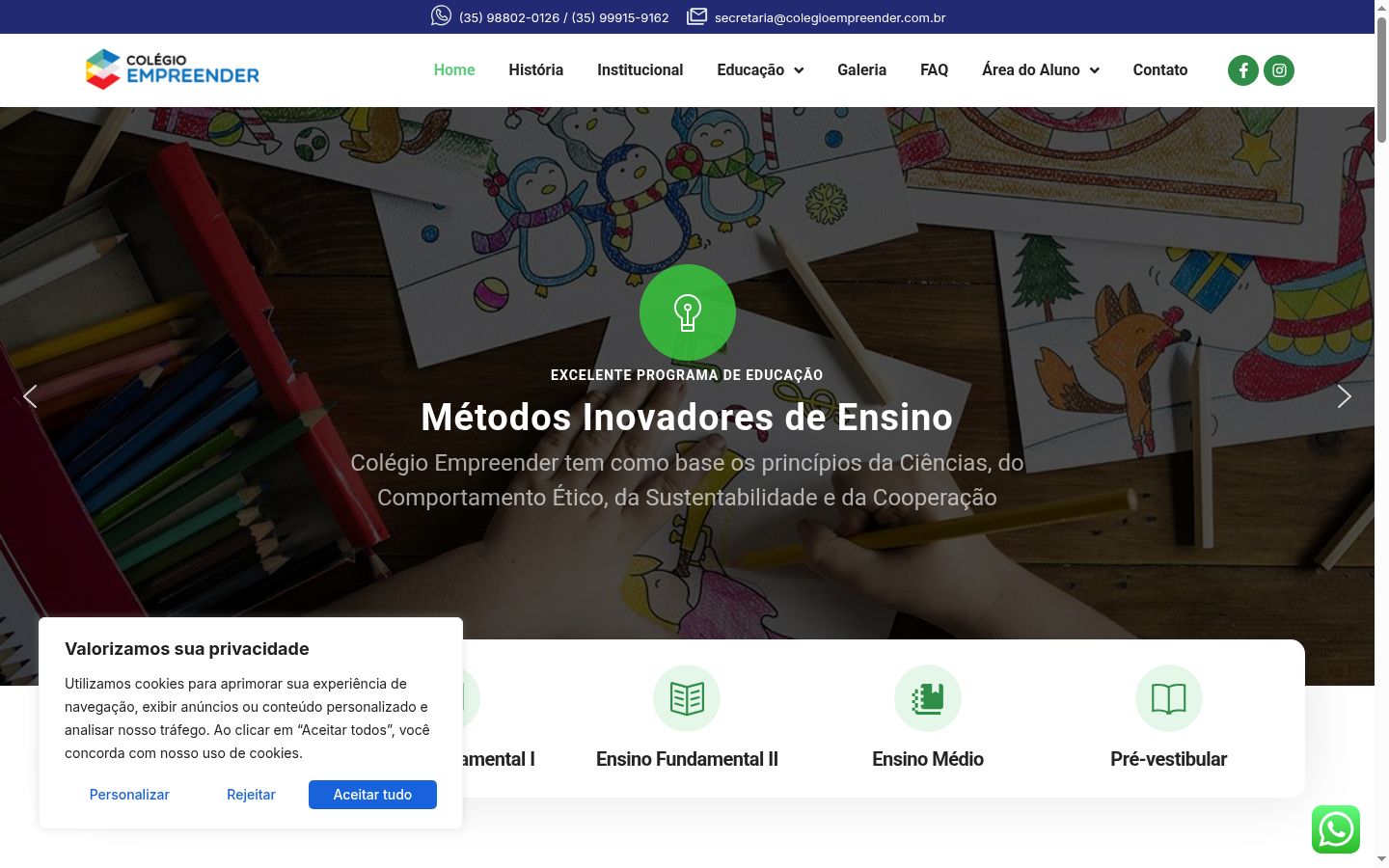The width and height of the screenshot is (1389, 868).
Task: Click the phone numbers (35) 98802-0126 text
Action: tap(563, 17)
